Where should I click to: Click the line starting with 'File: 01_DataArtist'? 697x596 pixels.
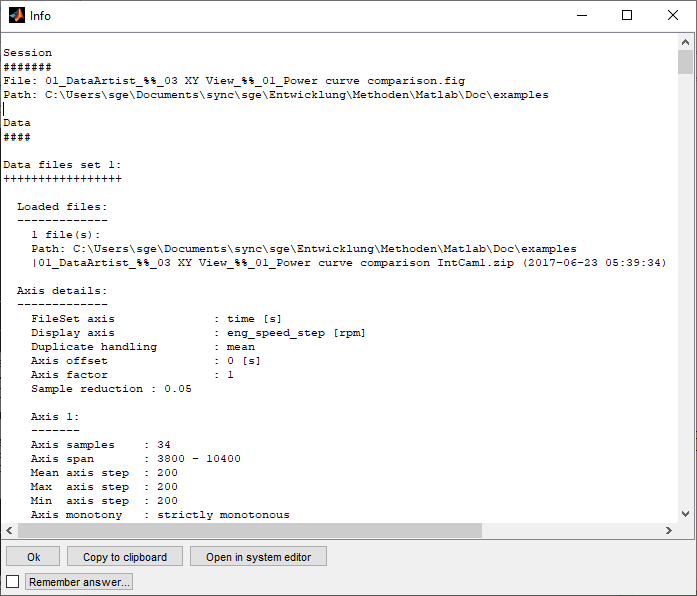tap(234, 81)
